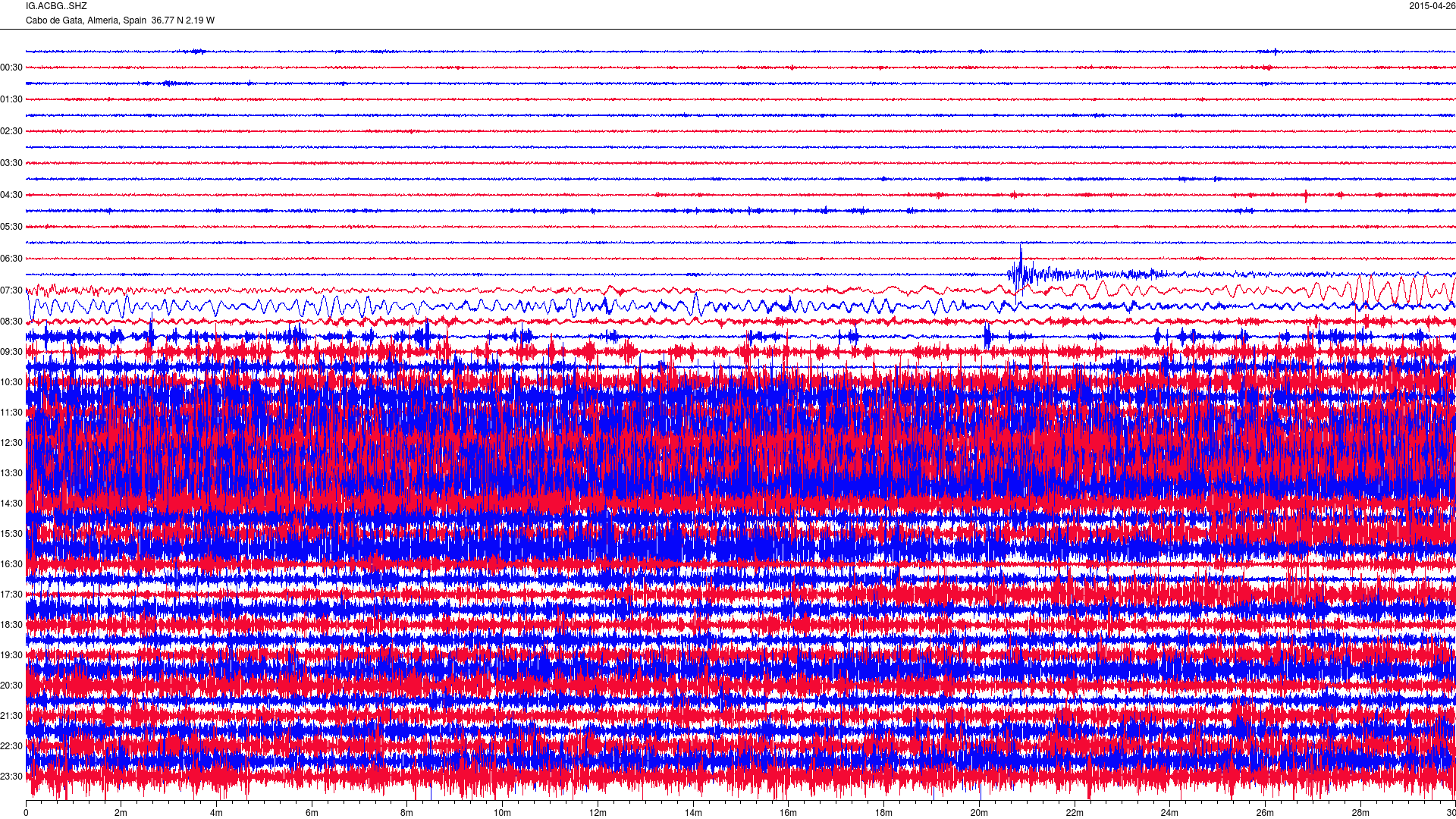Select the 14:30 time label

pyautogui.click(x=11, y=504)
